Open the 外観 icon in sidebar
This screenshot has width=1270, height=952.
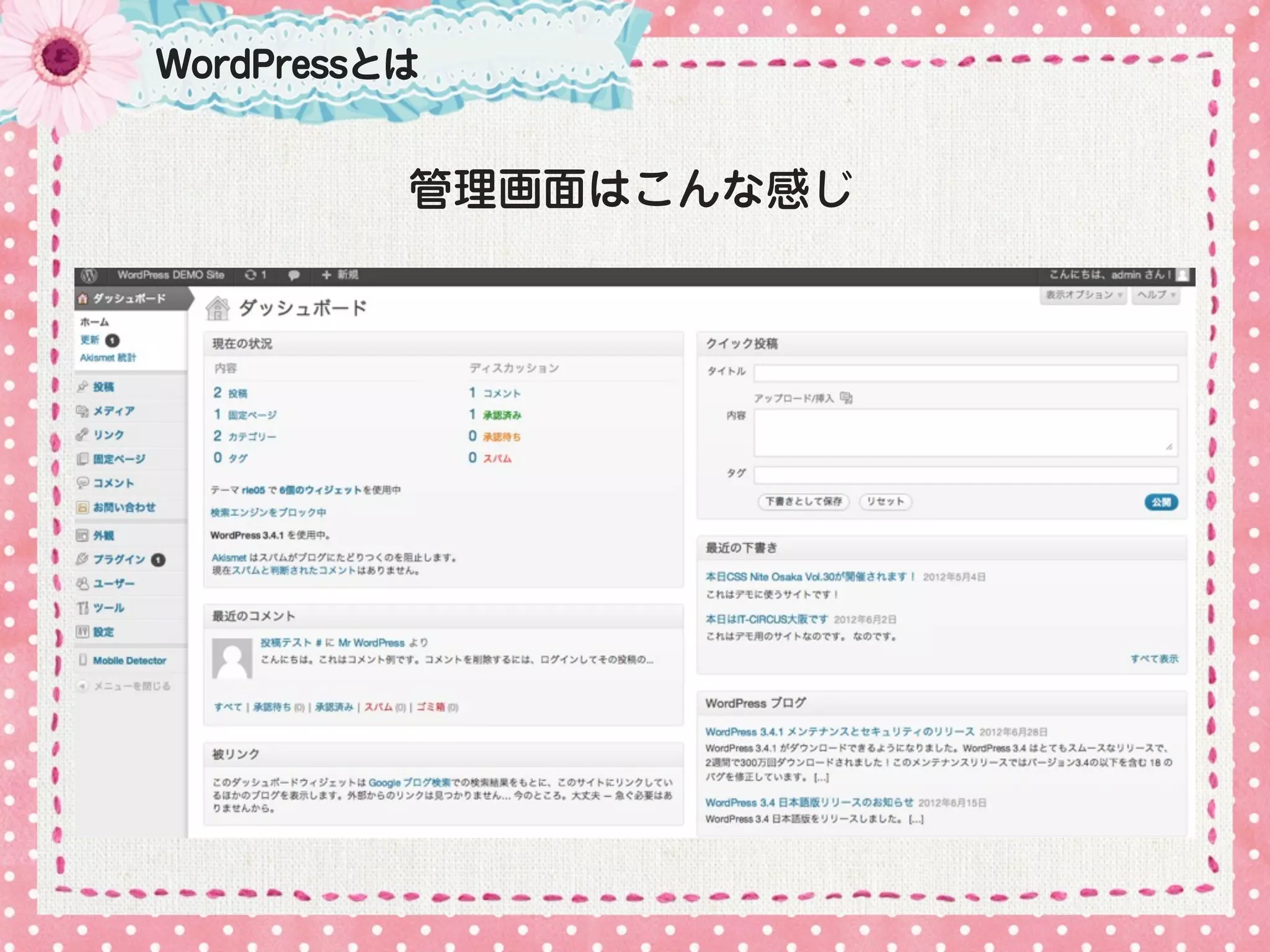point(82,535)
